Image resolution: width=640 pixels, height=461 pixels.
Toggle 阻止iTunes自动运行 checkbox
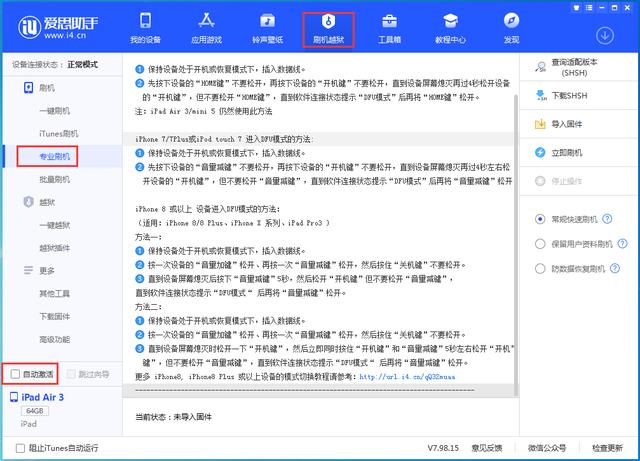click(20, 448)
